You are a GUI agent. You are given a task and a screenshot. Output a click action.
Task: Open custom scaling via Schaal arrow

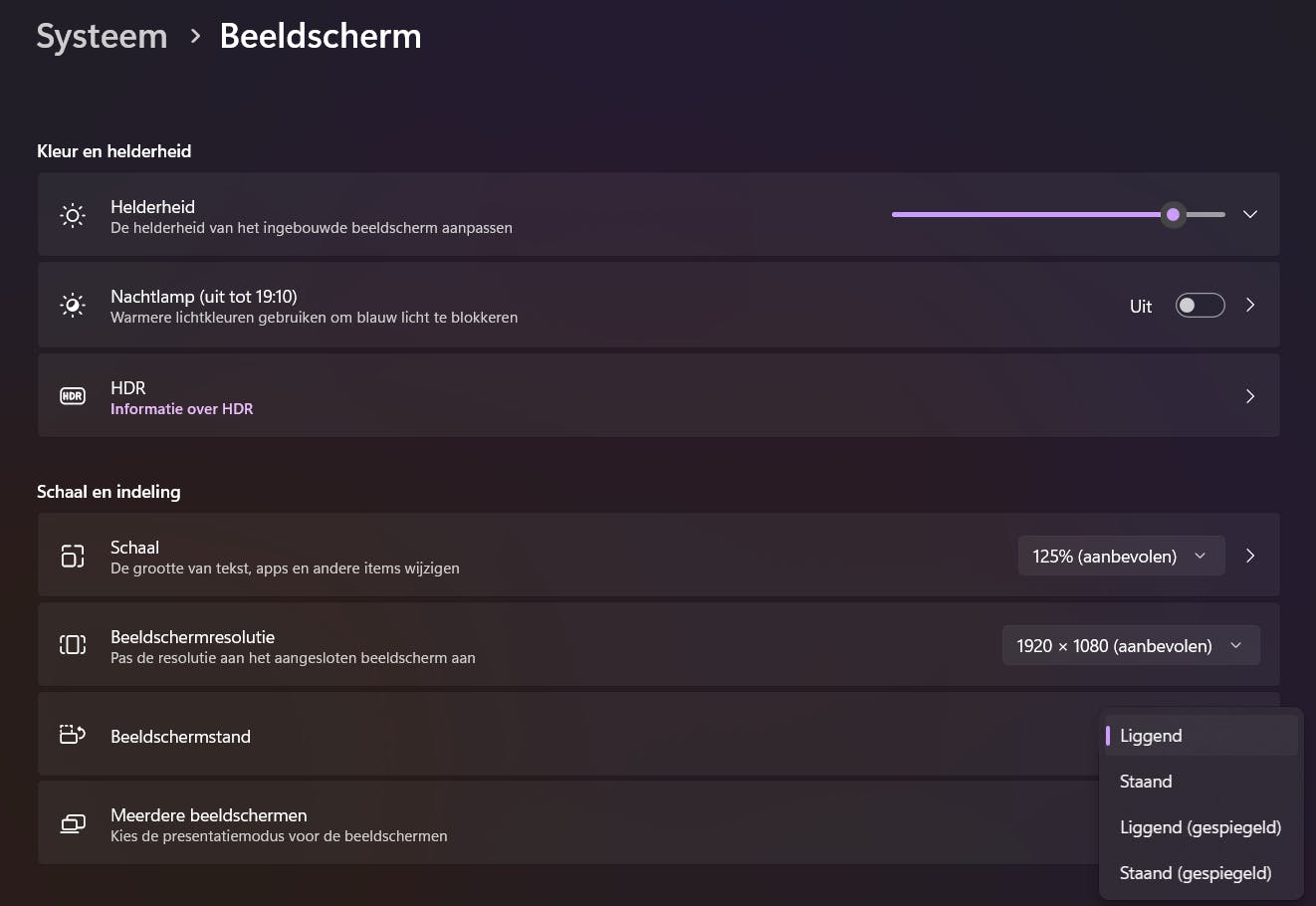point(1250,556)
